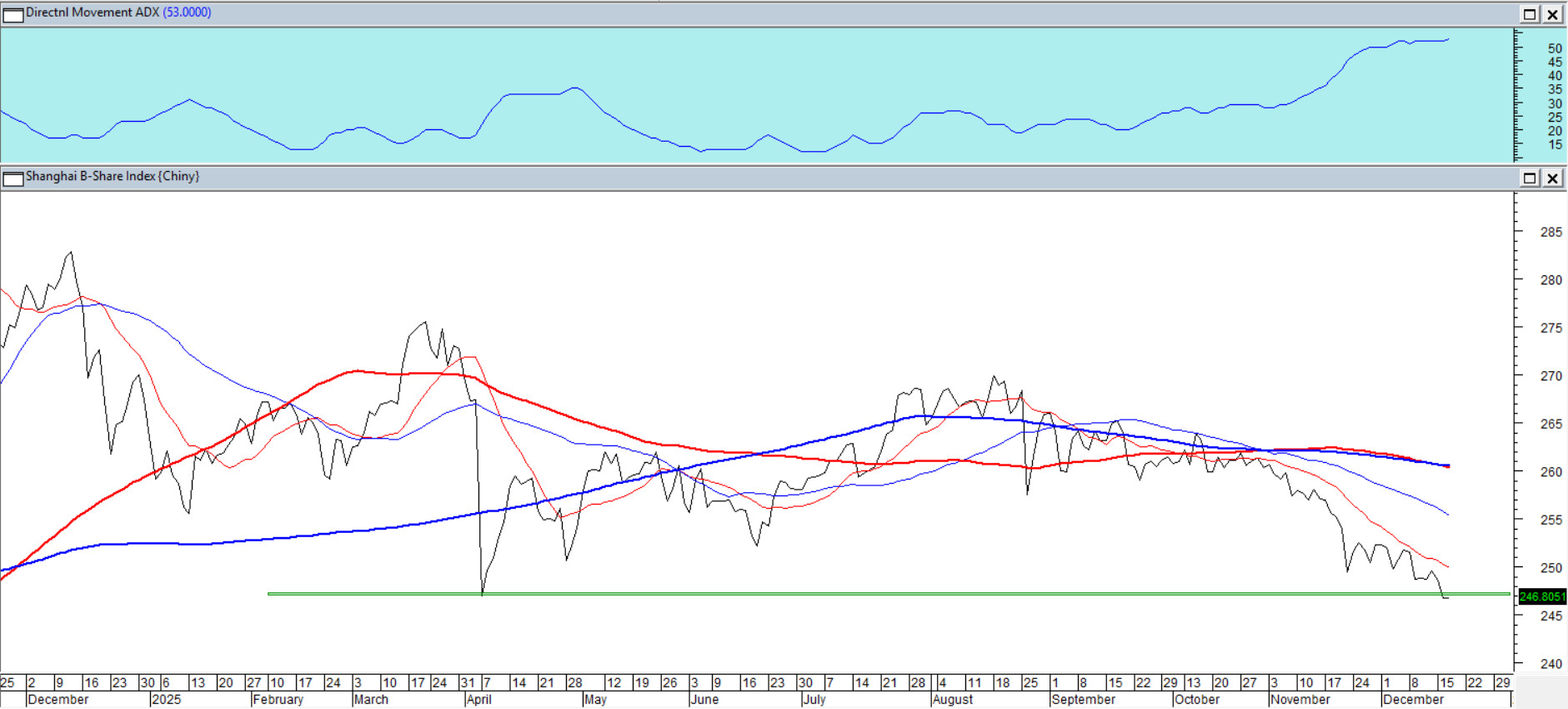Select the green horizontal support line

(834, 594)
